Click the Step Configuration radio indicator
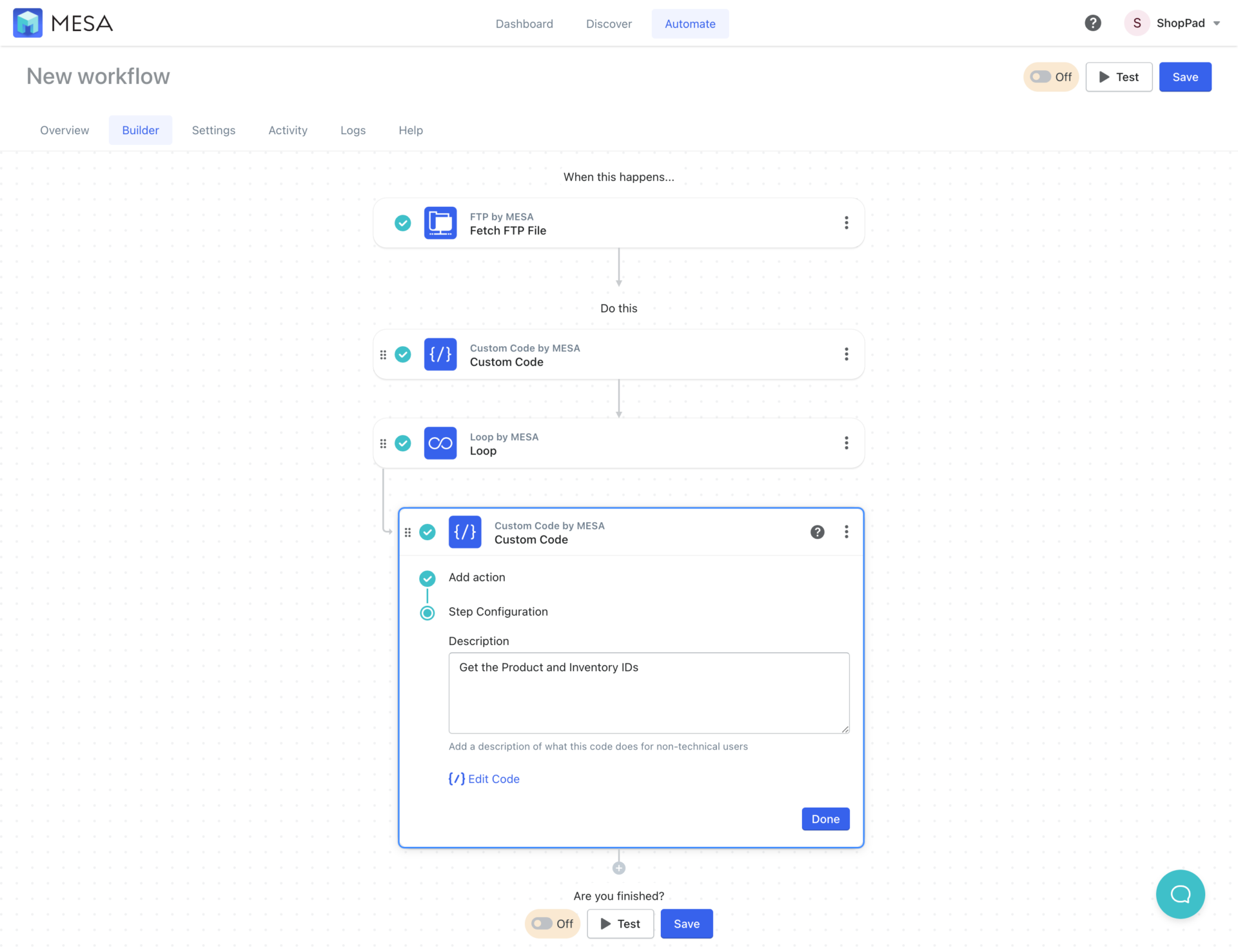 (x=427, y=612)
